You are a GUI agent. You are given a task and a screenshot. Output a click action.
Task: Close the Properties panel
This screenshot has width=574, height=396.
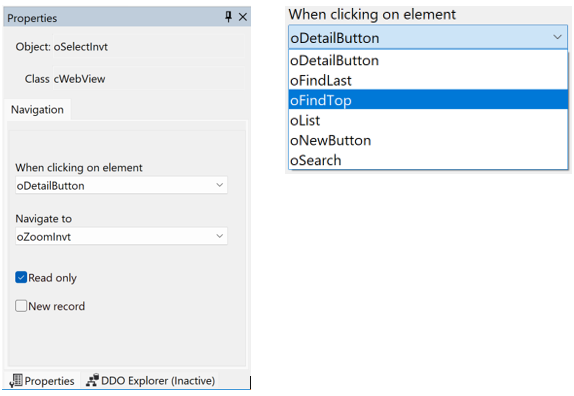click(243, 17)
